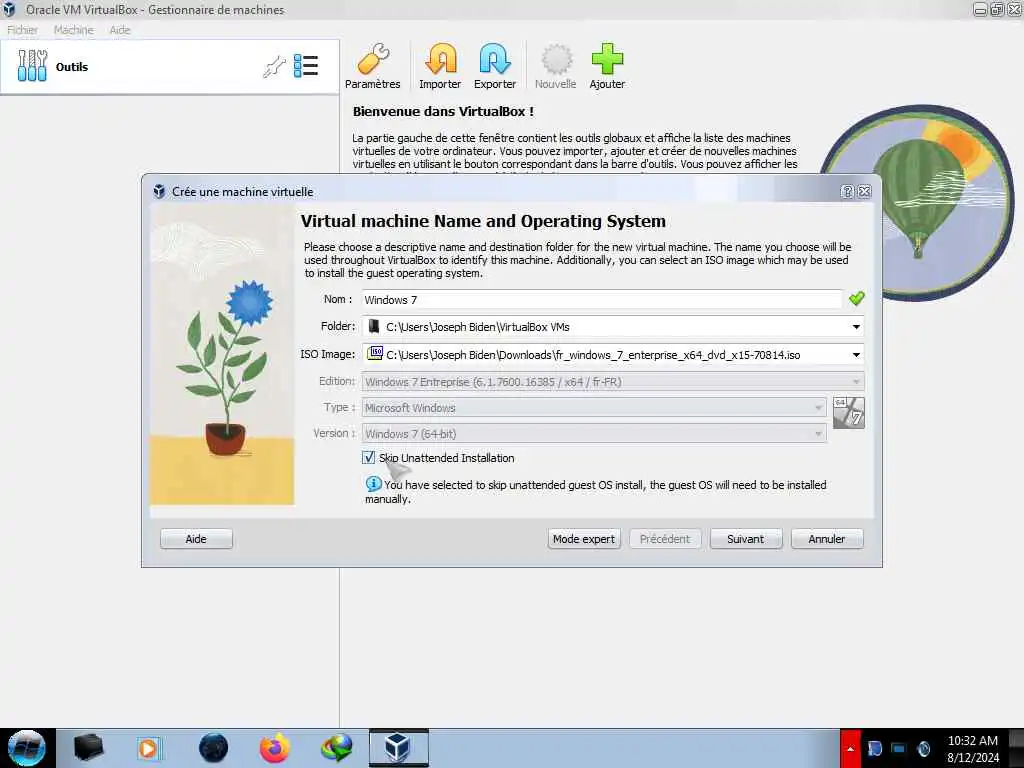
Task: Open the Outils list menu icon
Action: (x=306, y=66)
